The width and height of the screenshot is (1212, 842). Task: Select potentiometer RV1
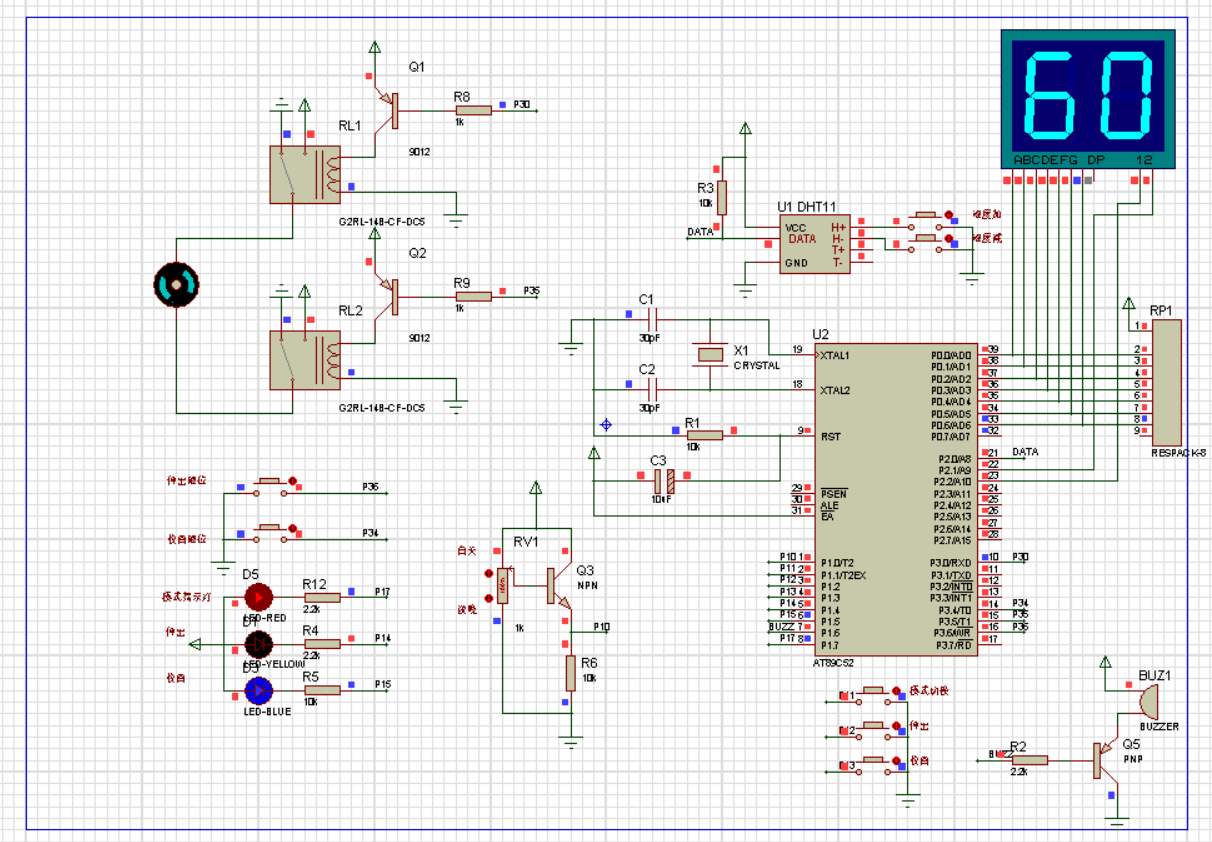[x=503, y=585]
